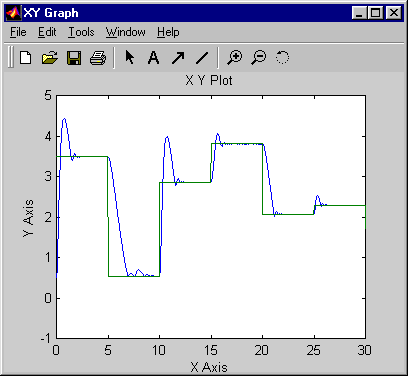Enable the Zoom Out magnifier tool
The image size is (408, 376).
259,58
